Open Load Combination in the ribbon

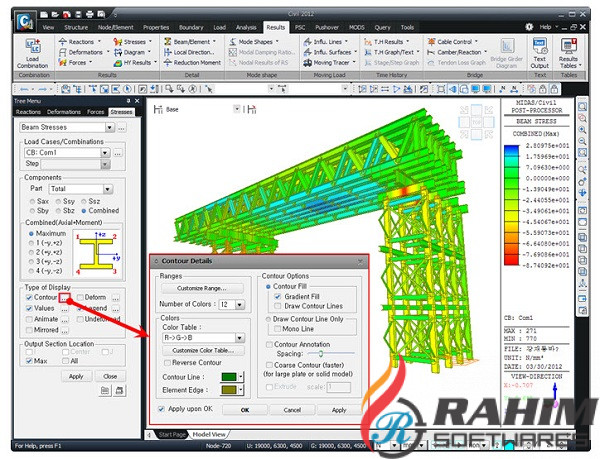point(33,54)
